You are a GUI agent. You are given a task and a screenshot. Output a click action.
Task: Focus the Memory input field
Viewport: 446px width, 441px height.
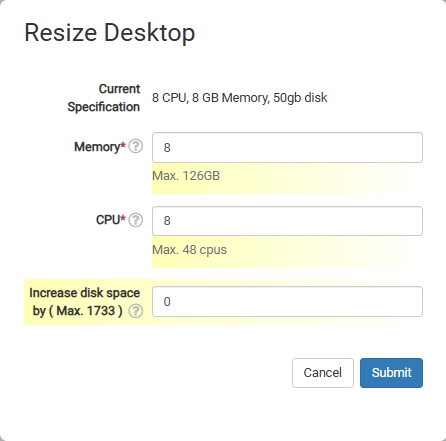(x=287, y=148)
